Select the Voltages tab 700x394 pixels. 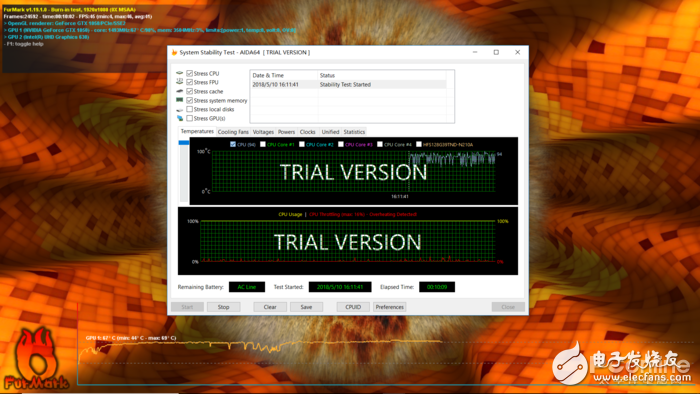click(x=263, y=132)
